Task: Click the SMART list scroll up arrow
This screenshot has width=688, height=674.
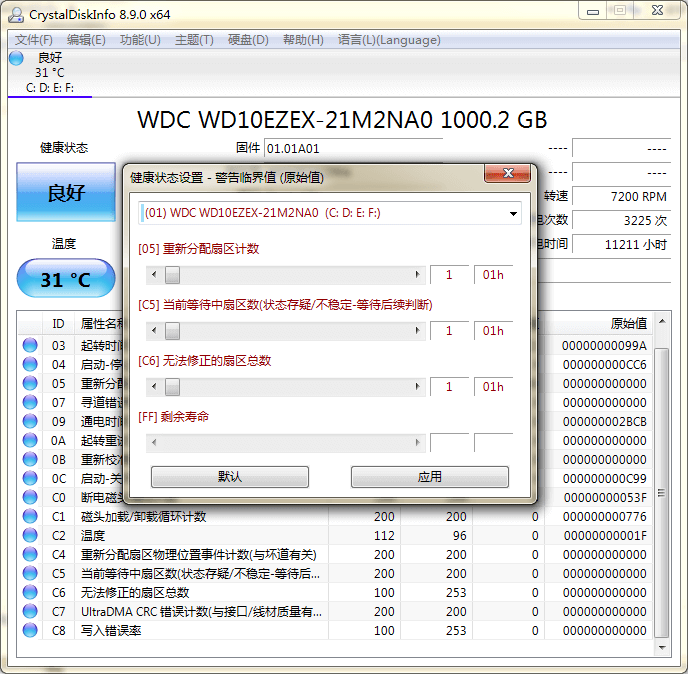Action: [662, 322]
